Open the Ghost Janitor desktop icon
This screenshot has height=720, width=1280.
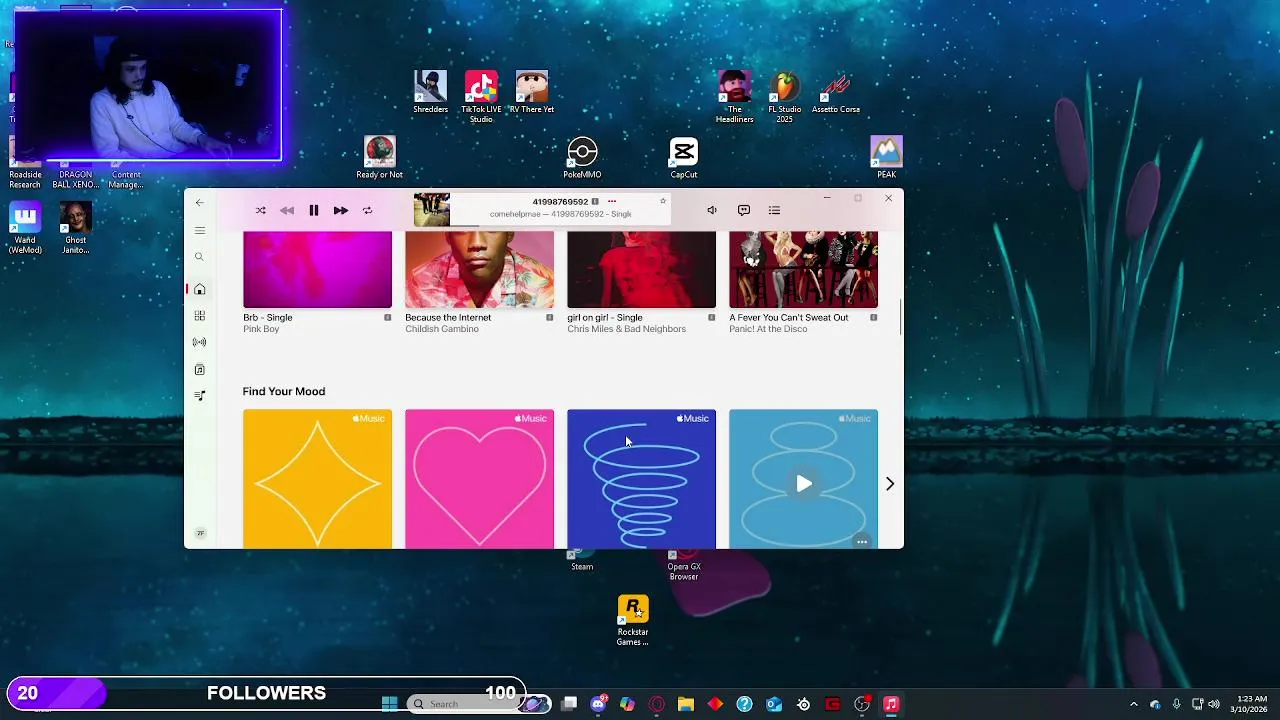pos(76,228)
